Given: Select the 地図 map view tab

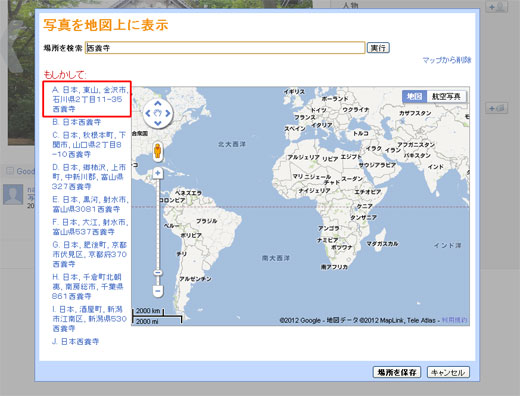Looking at the screenshot, I should coord(415,97).
